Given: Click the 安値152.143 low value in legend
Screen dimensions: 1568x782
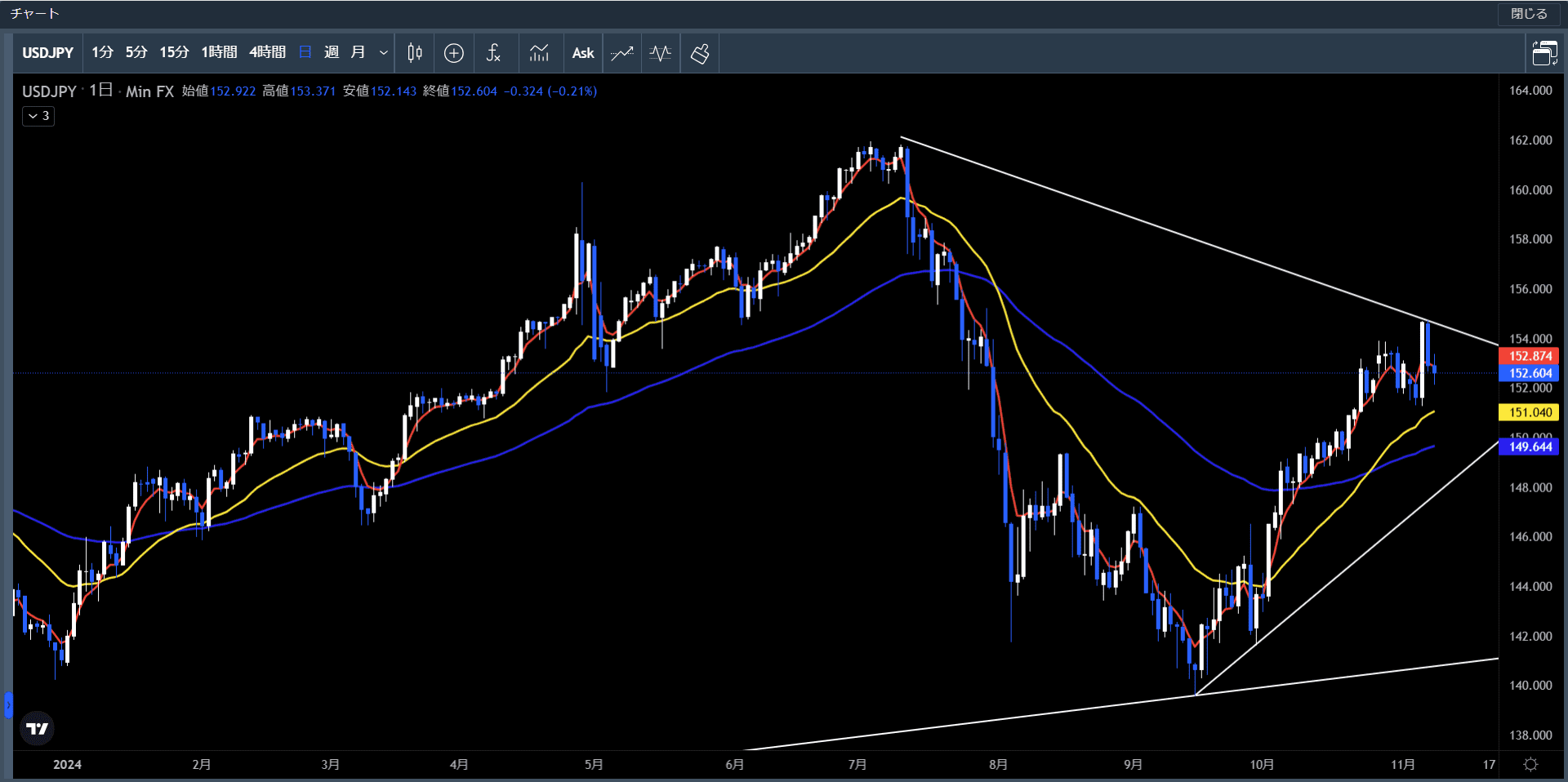Looking at the screenshot, I should (x=380, y=91).
